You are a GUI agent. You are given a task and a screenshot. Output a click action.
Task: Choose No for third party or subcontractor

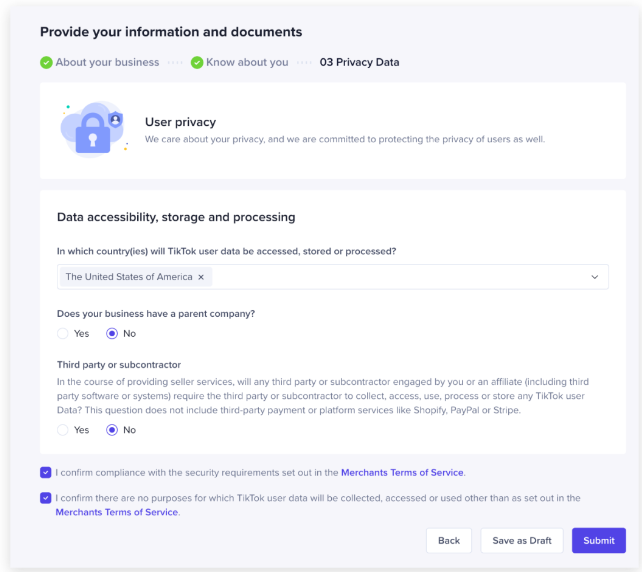pos(112,430)
